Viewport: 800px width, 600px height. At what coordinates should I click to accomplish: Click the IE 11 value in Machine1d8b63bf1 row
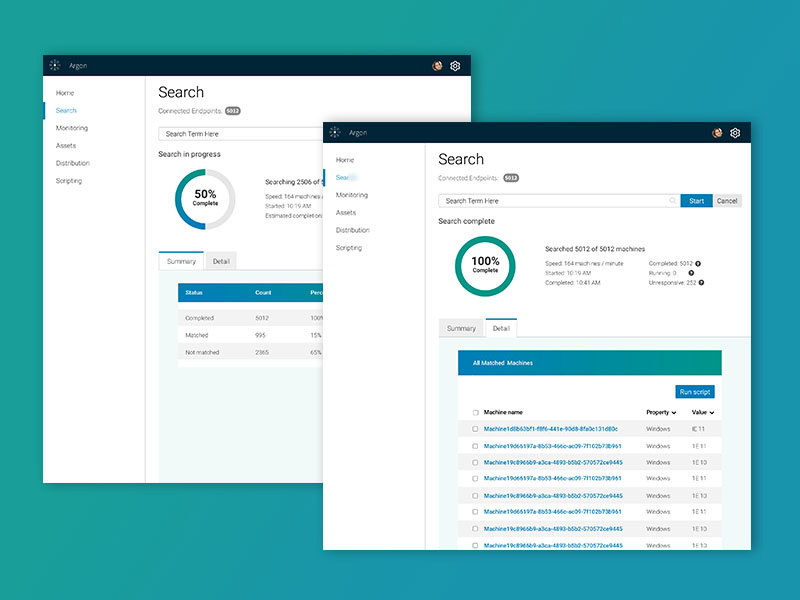pos(698,429)
